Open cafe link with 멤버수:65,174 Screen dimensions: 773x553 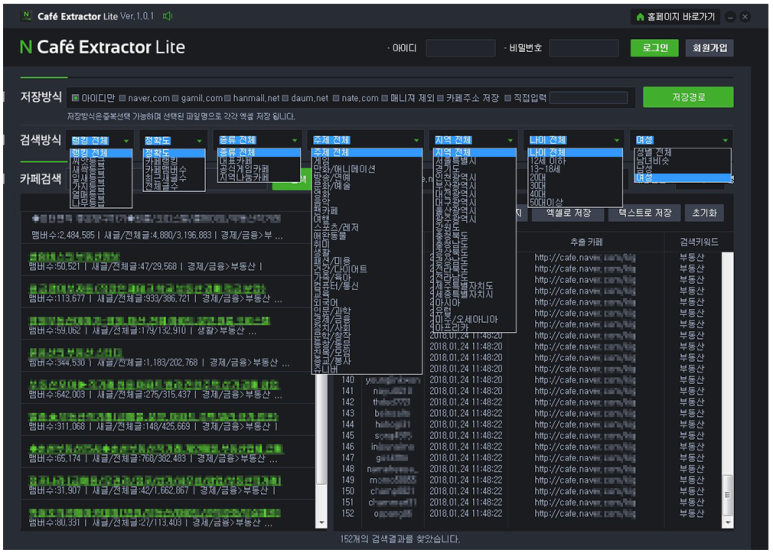coord(156,449)
